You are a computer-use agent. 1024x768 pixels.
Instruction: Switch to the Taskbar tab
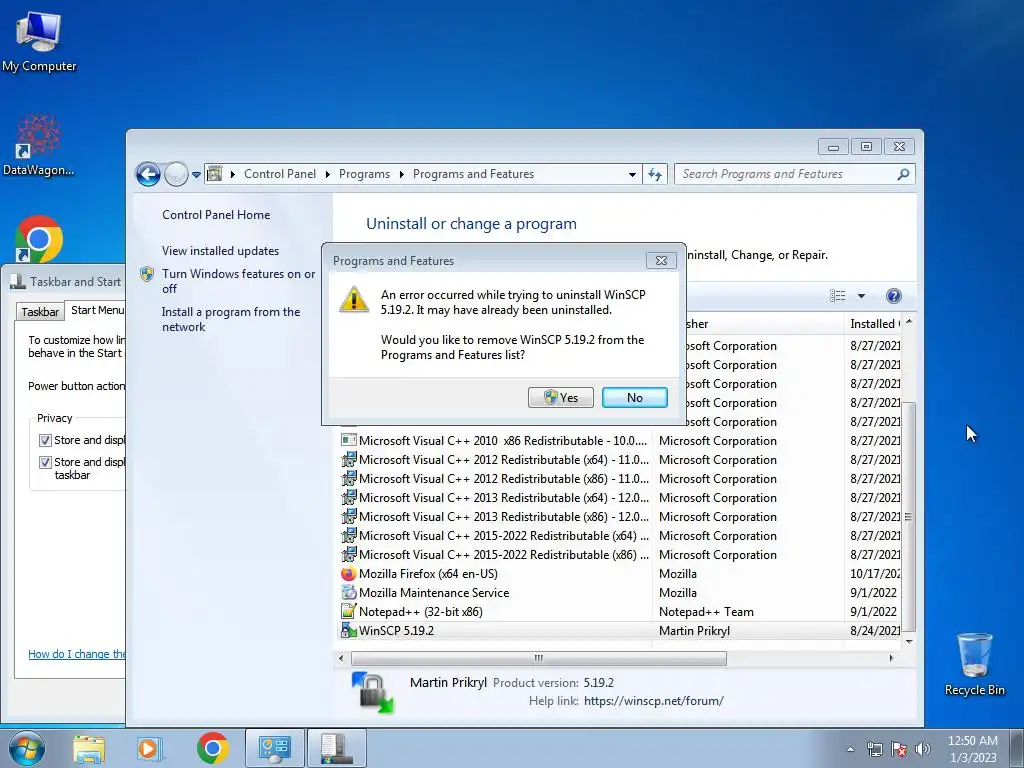coord(40,312)
